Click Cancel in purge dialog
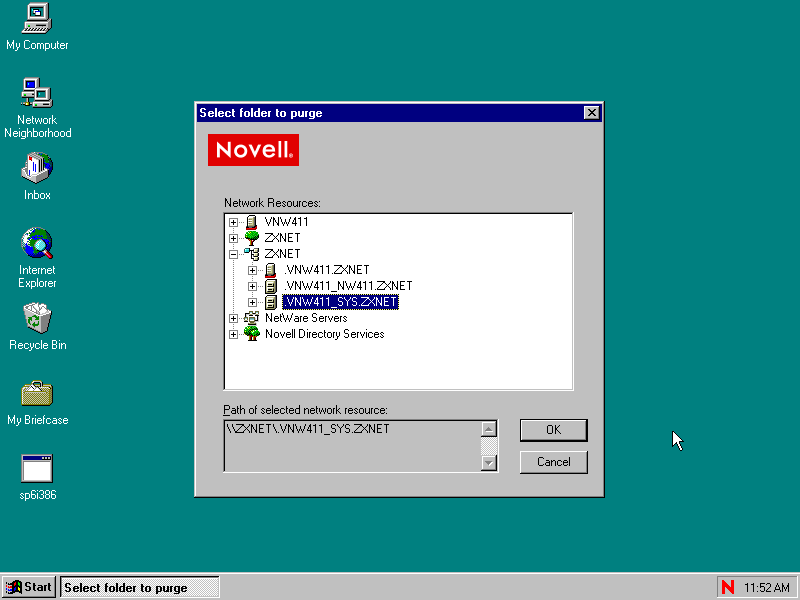The image size is (800, 600). [554, 462]
